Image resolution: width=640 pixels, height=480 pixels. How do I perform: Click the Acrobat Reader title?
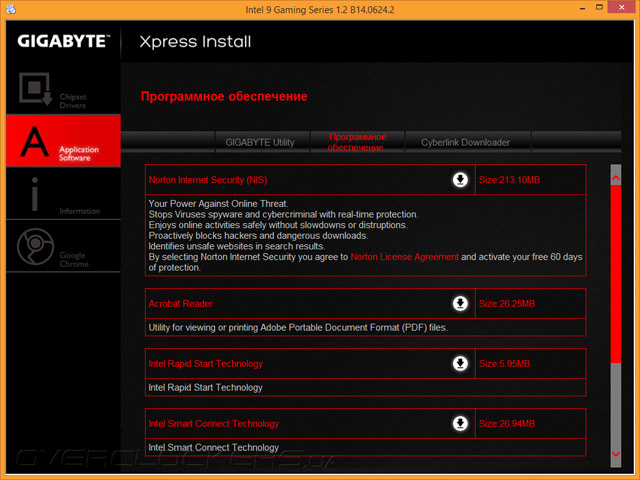click(x=180, y=304)
